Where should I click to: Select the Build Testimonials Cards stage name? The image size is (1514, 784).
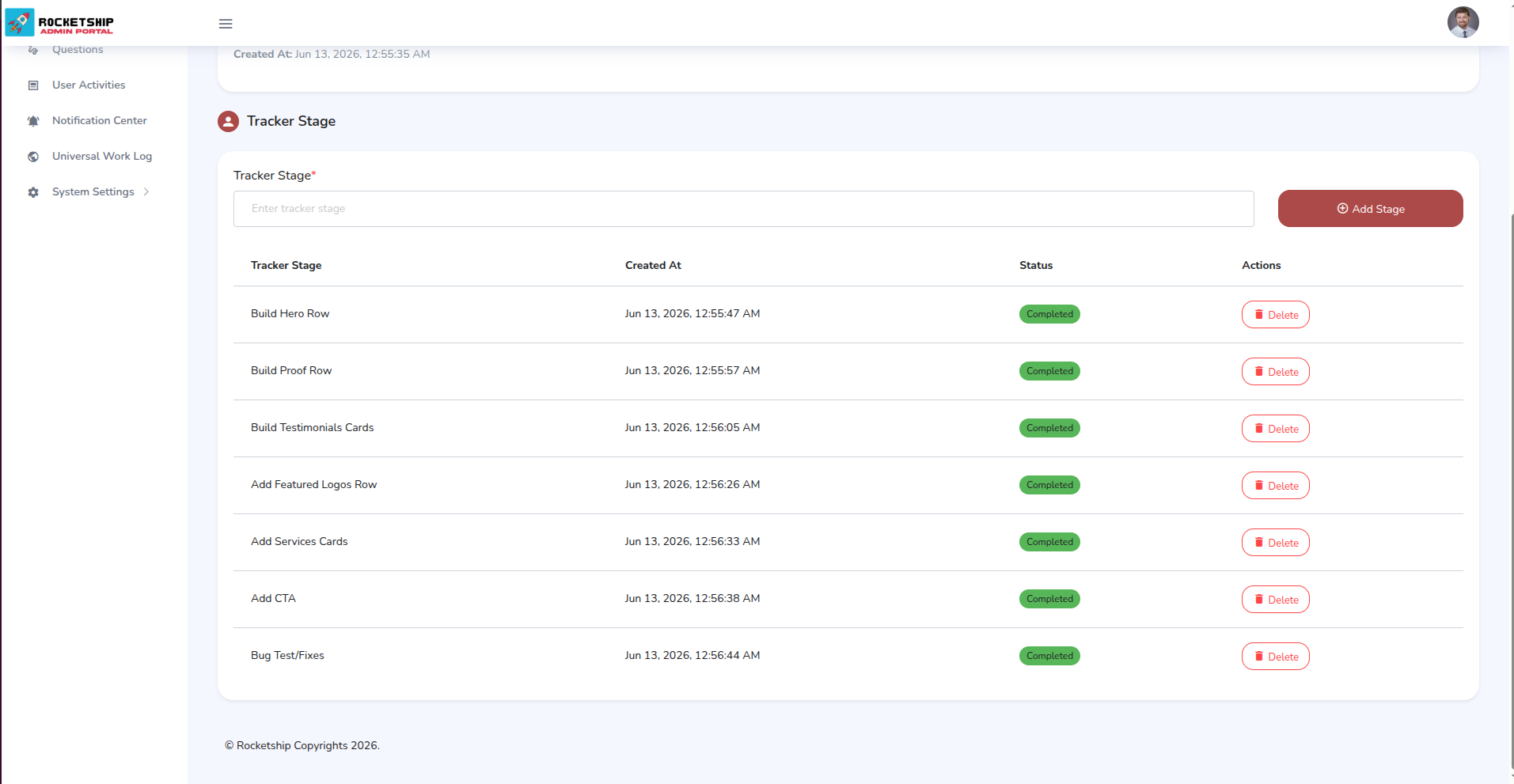[x=312, y=427]
